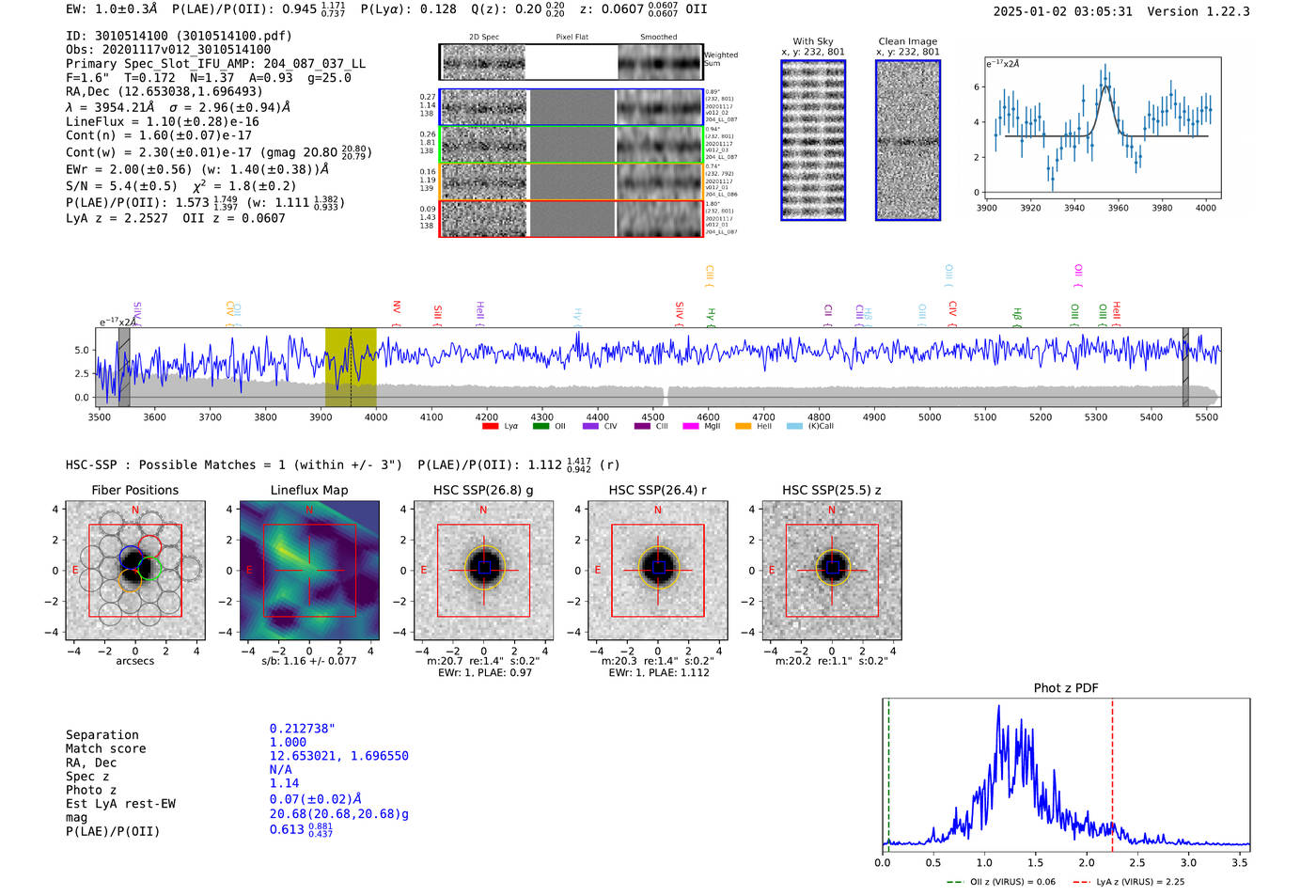Select the HSC SSP(25.5) z cutout

832,571
